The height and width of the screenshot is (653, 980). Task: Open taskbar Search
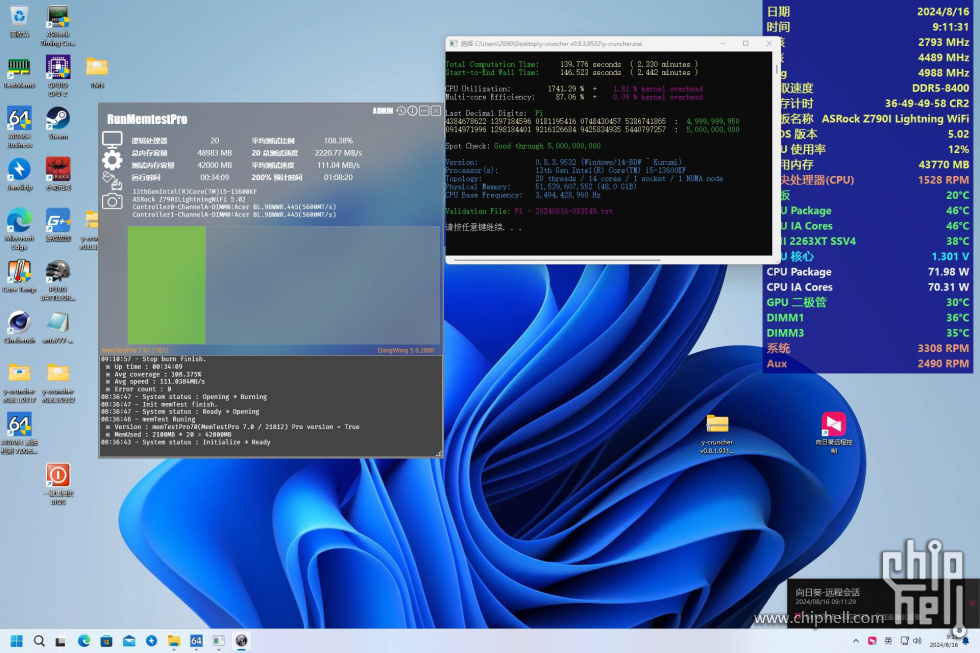click(39, 641)
